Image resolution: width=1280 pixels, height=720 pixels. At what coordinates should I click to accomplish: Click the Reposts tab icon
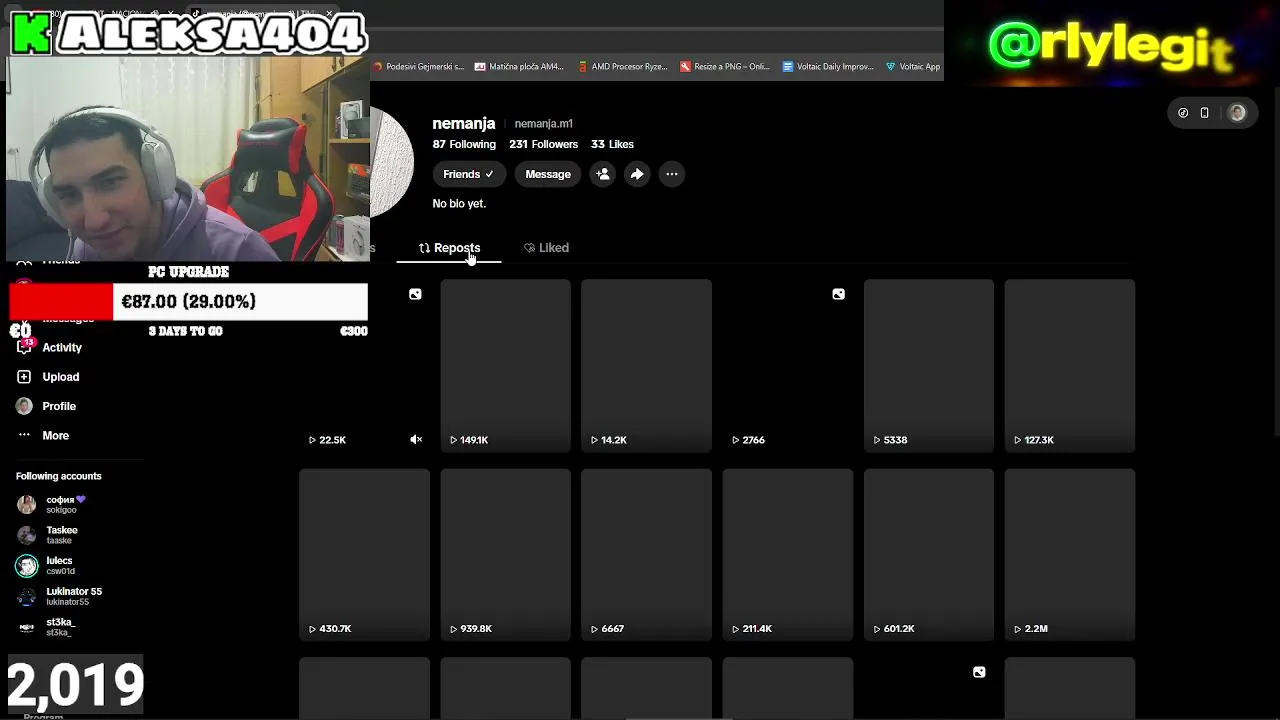424,248
